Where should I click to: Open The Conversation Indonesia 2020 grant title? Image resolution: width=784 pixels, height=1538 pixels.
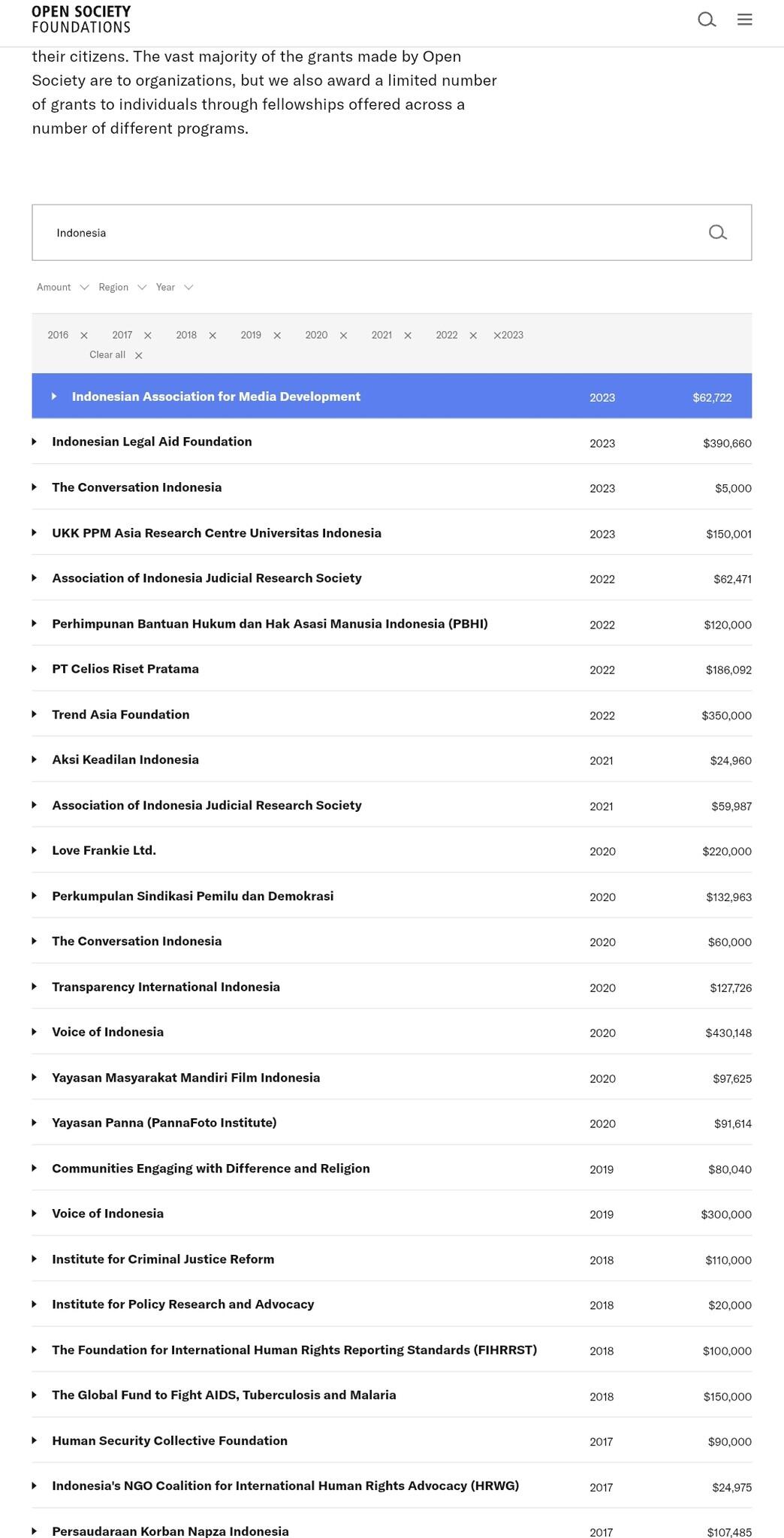point(137,941)
